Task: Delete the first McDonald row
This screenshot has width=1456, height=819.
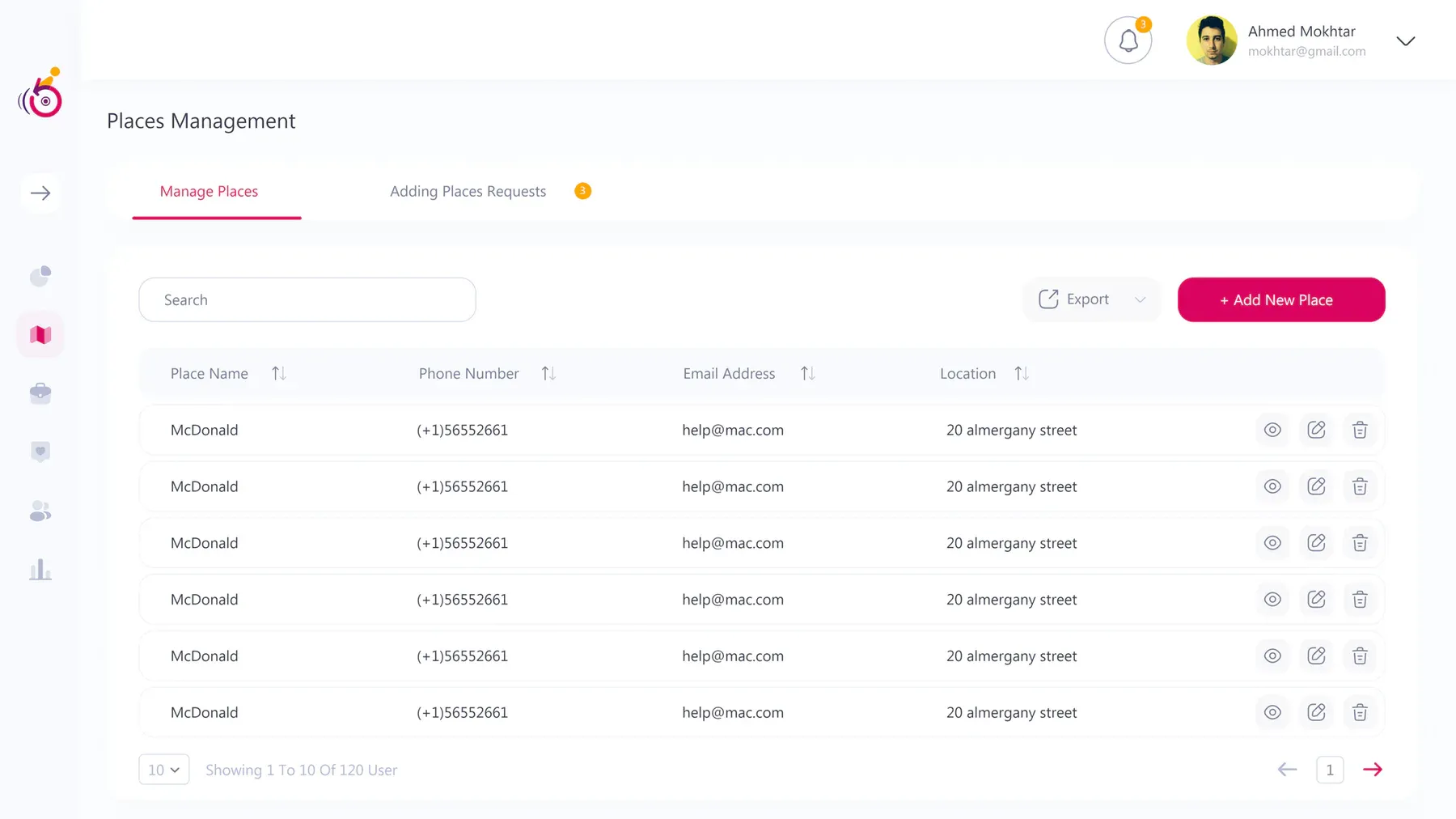Action: (1360, 430)
